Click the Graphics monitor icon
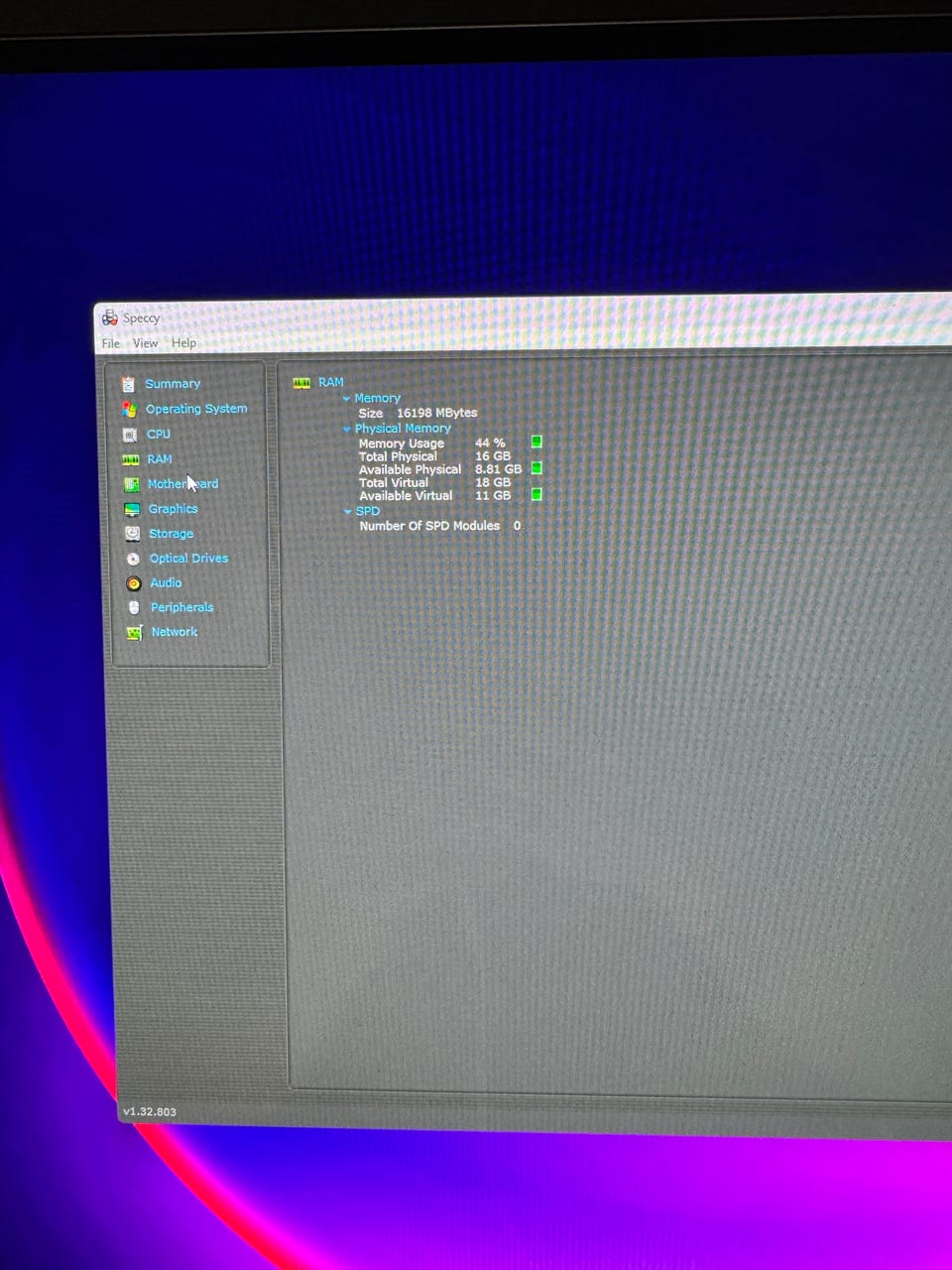 point(132,509)
